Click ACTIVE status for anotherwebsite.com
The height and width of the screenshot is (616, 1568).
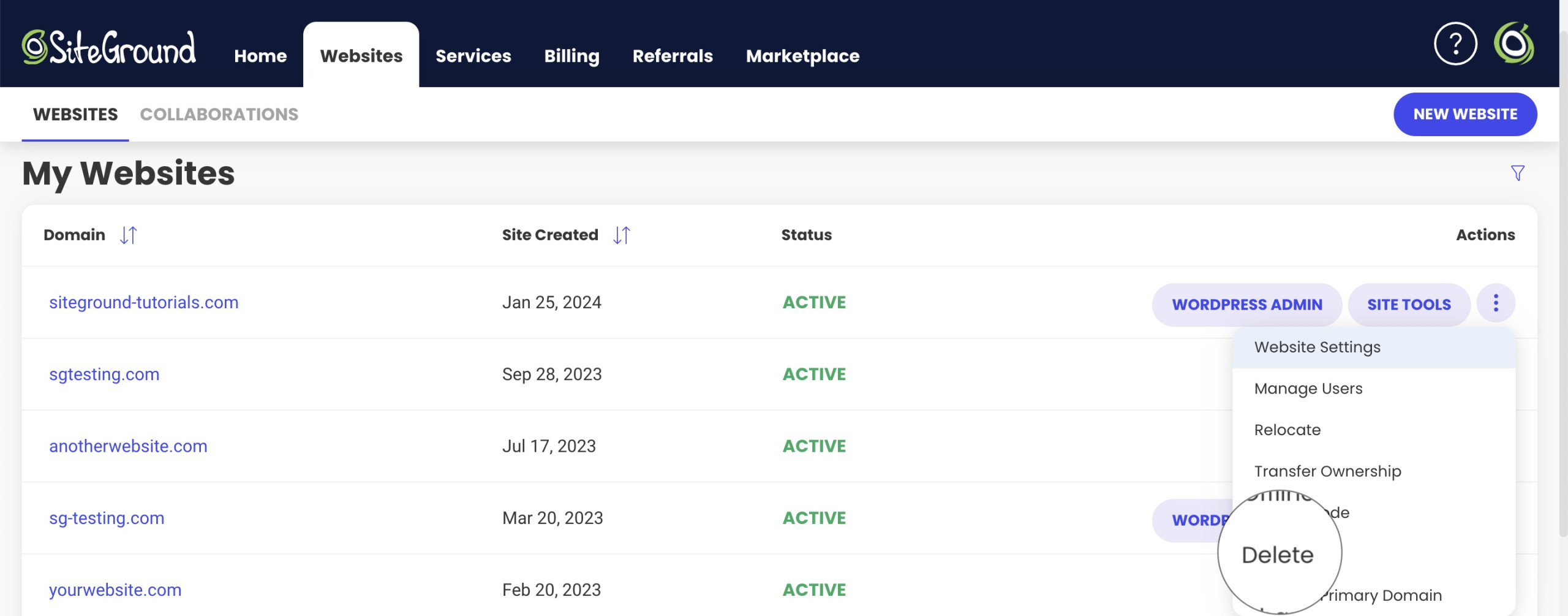tap(814, 446)
